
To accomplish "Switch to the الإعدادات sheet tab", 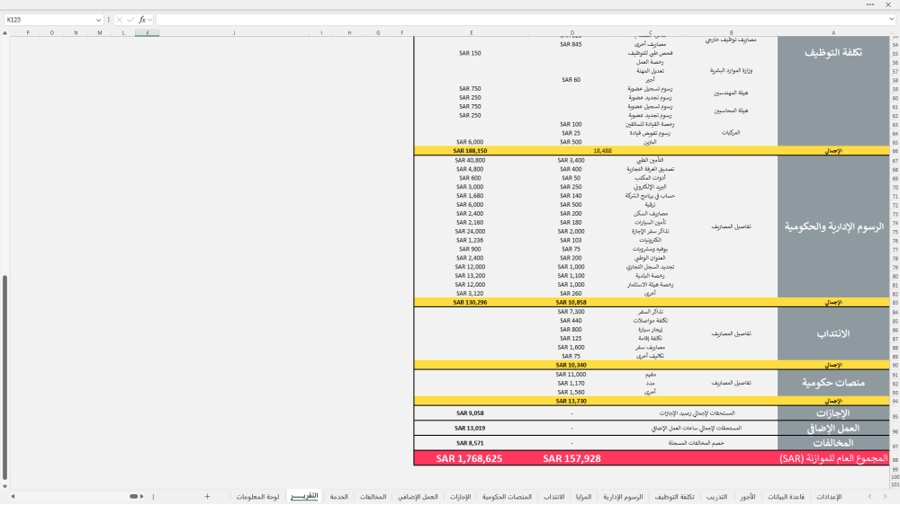I will tap(829, 496).
